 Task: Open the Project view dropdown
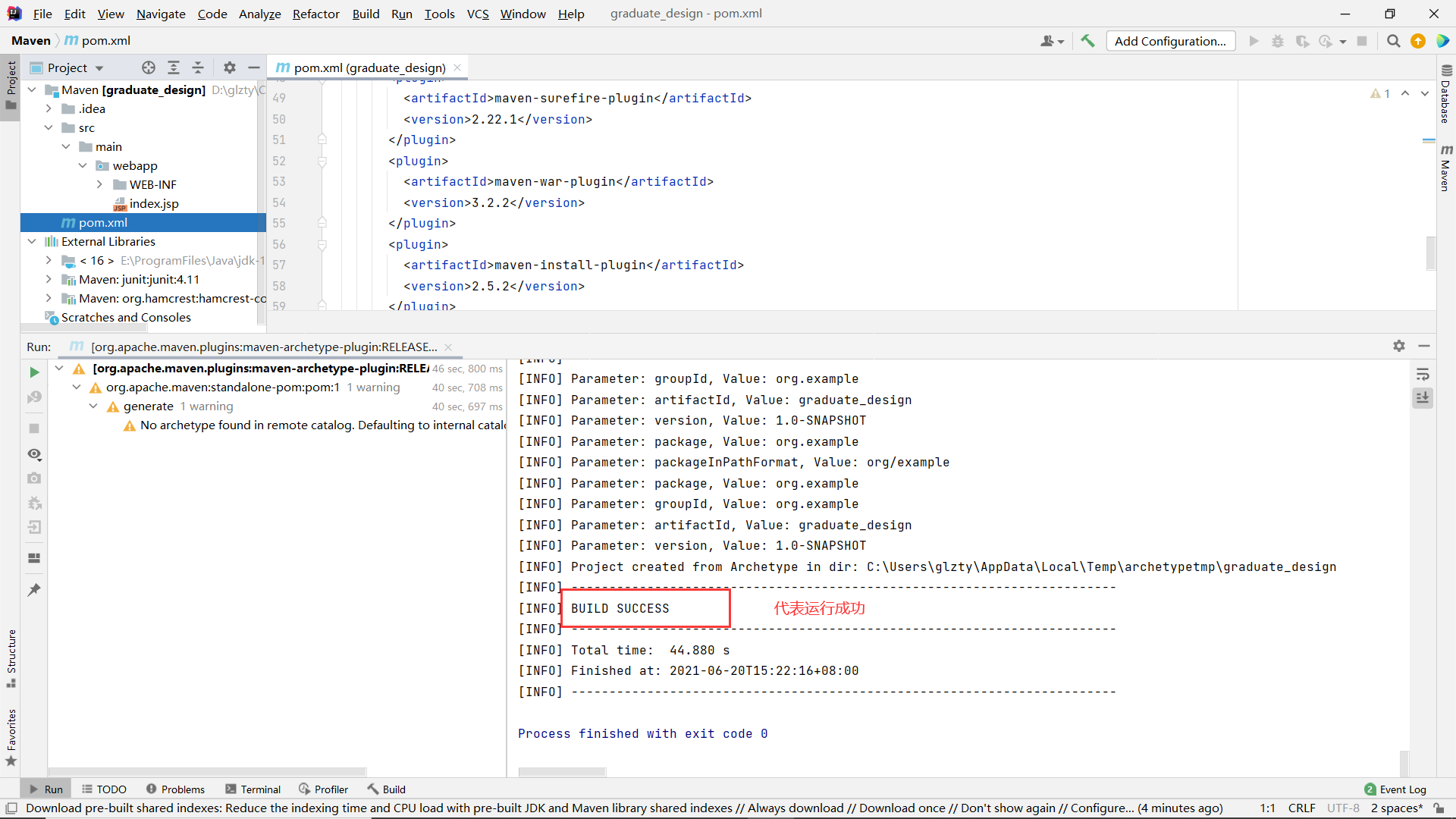(99, 68)
